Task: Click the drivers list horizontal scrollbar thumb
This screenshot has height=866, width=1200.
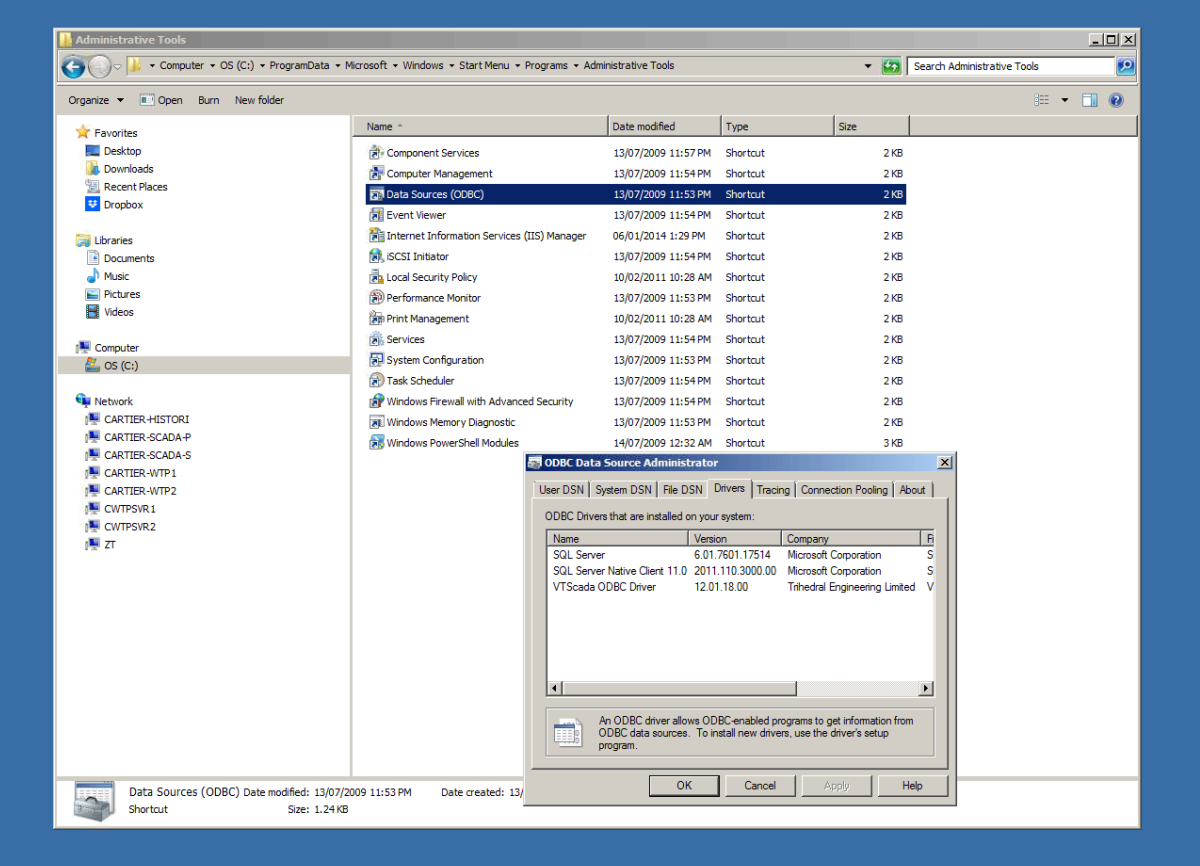Action: [678, 689]
